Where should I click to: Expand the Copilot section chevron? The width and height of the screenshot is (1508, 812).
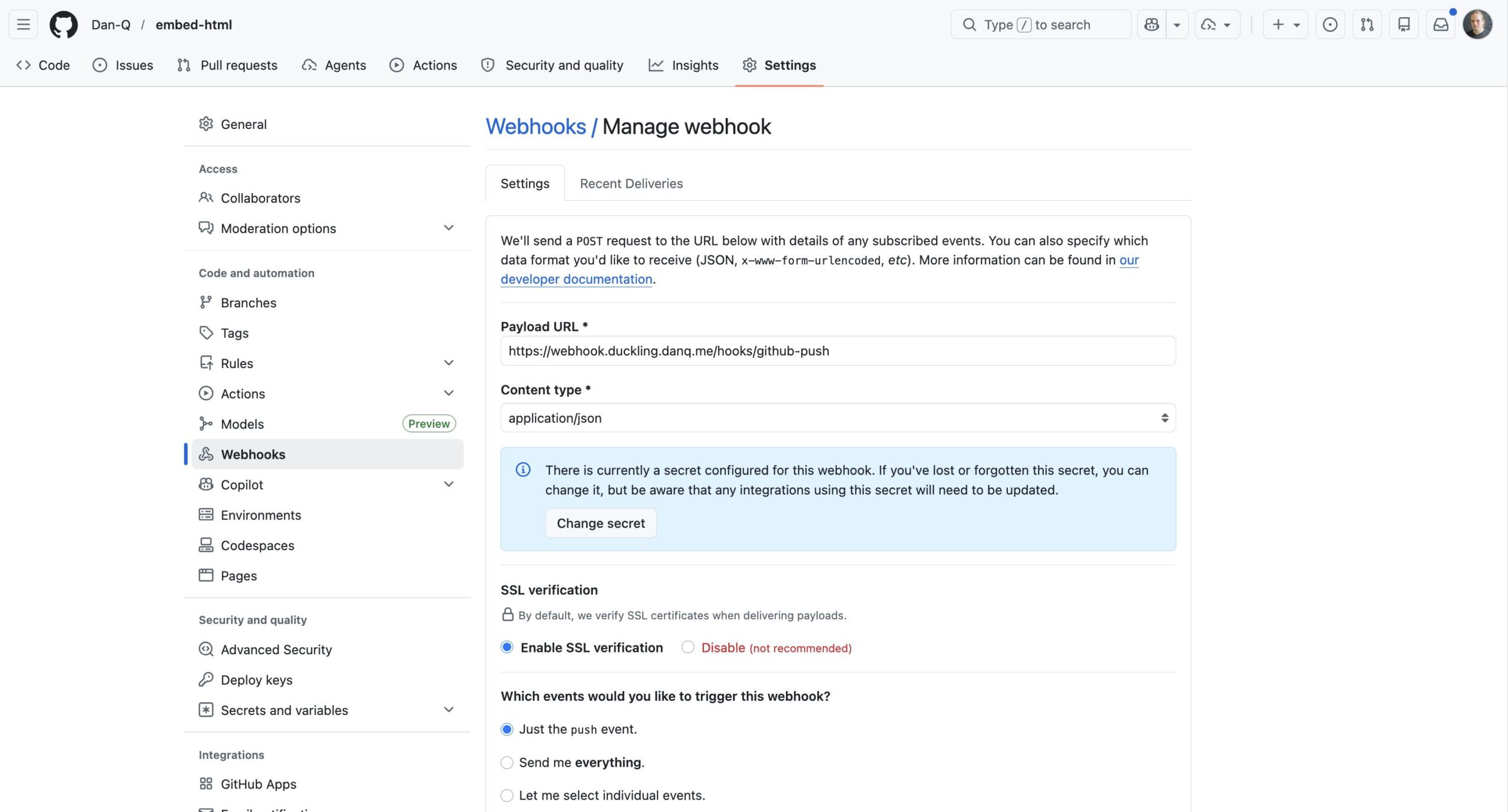[449, 484]
